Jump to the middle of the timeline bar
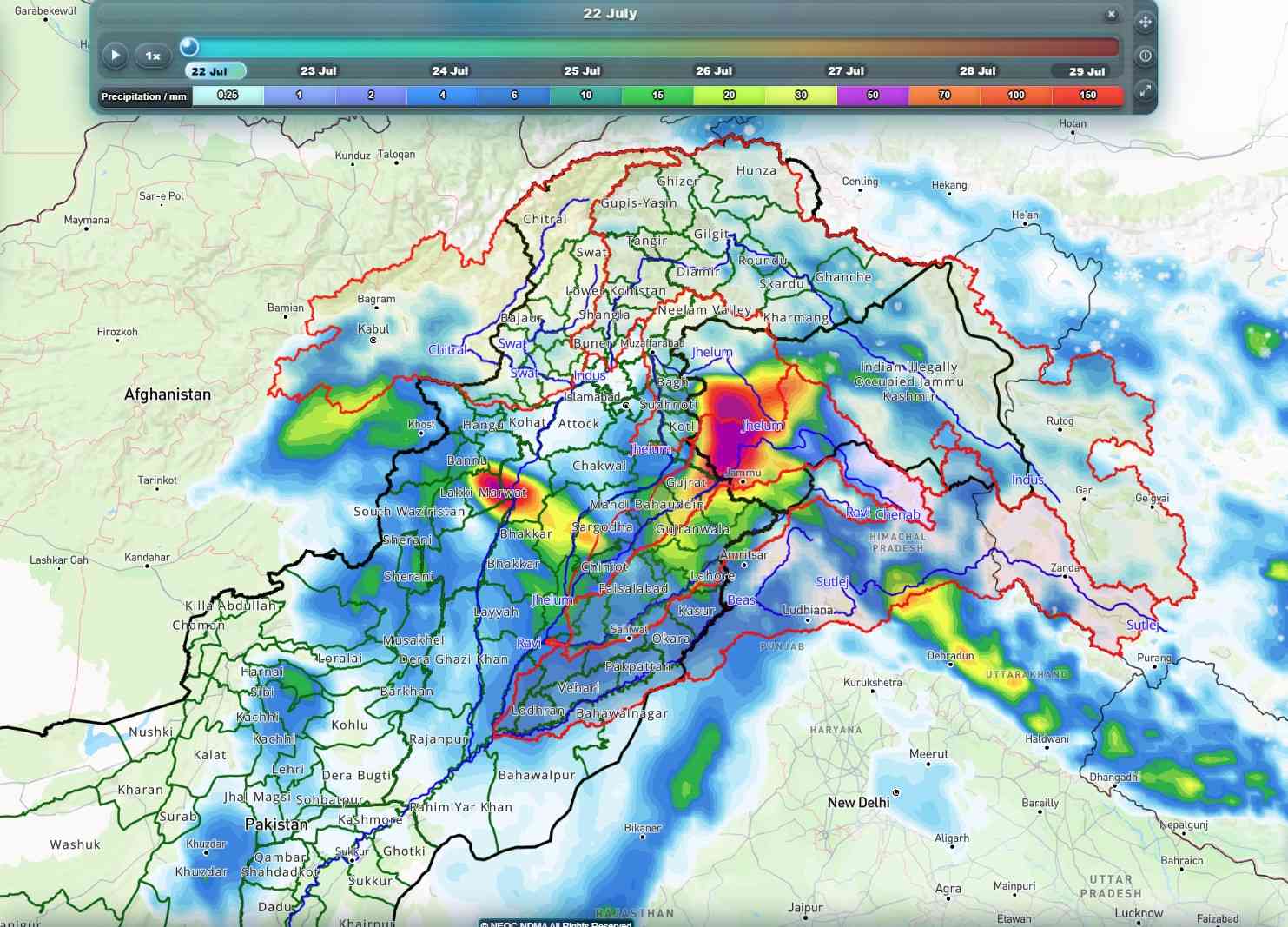This screenshot has width=1288, height=927. click(652, 47)
